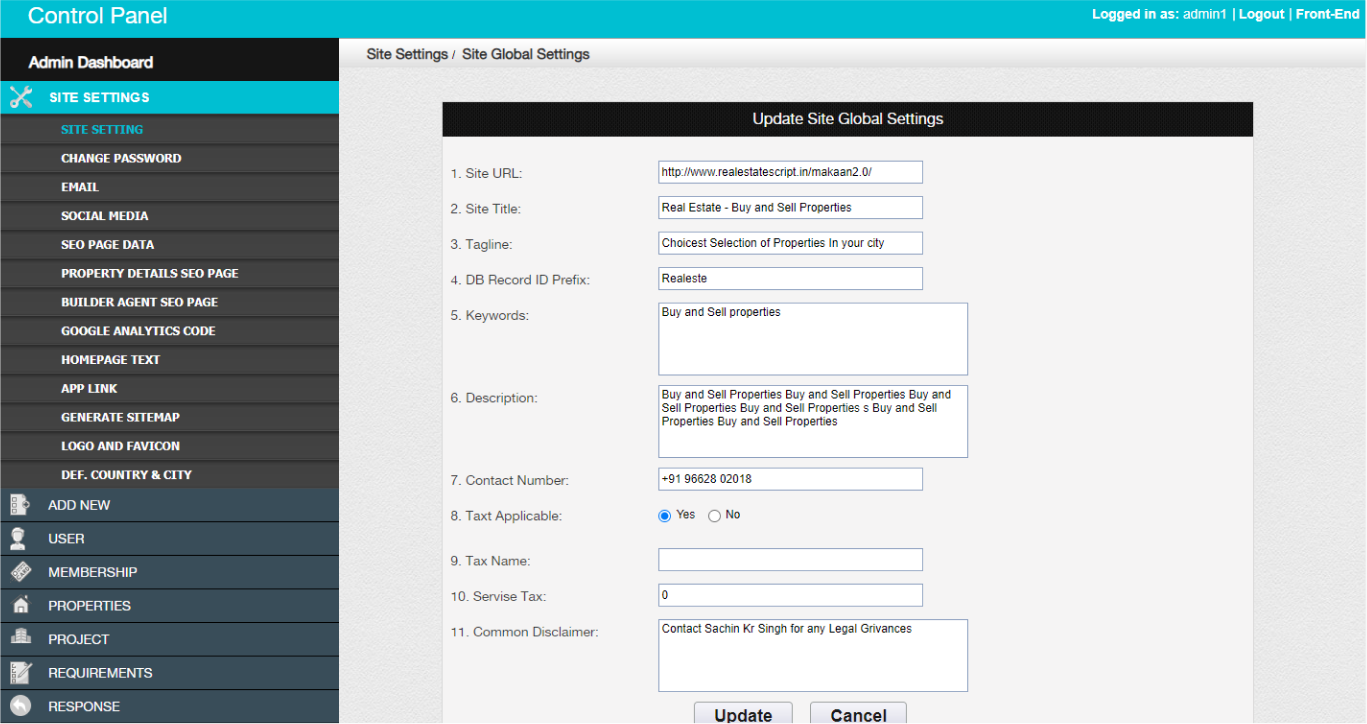Open LOGO AND FAVICON menu item

pyautogui.click(x=170, y=446)
